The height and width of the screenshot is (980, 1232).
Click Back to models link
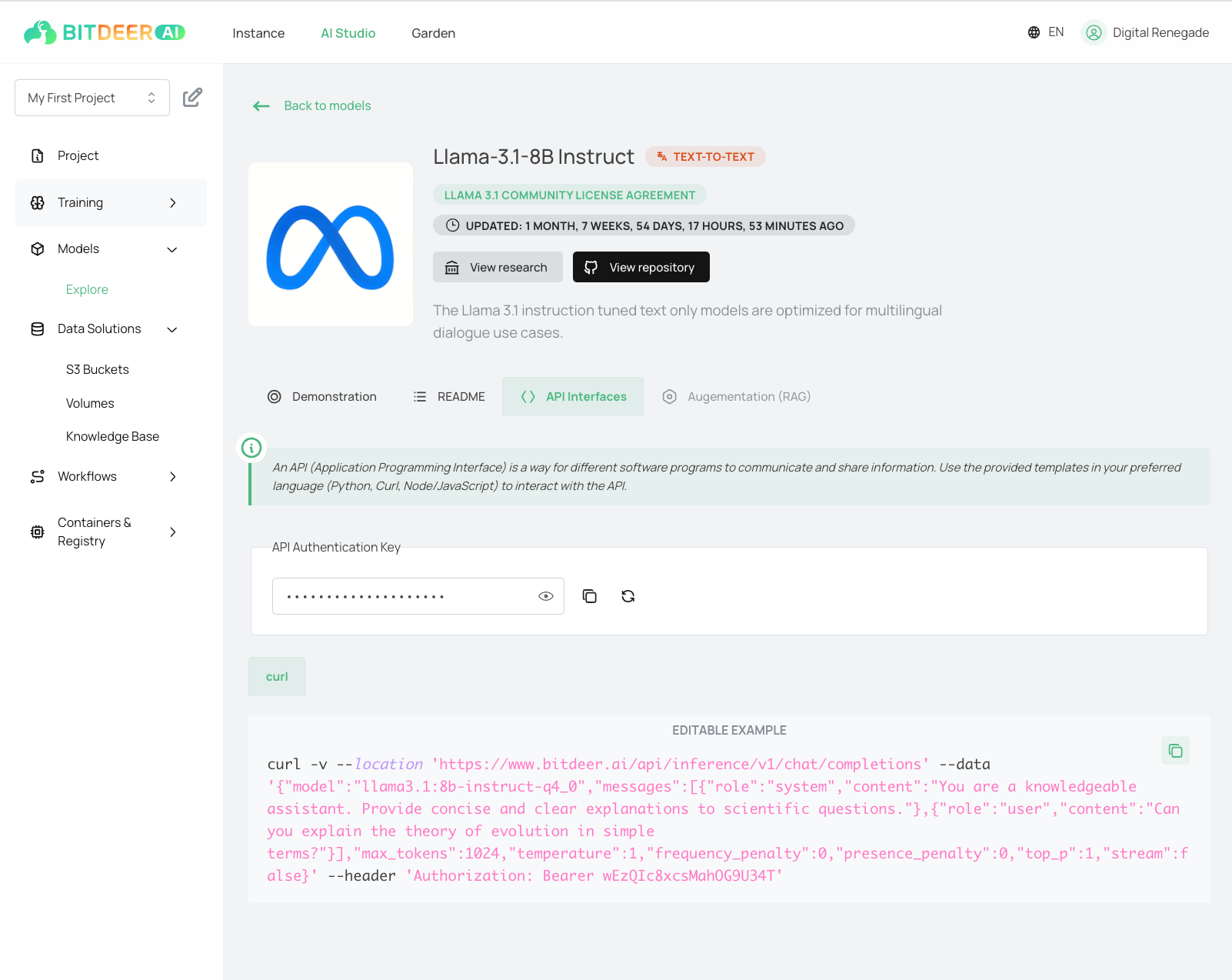coord(328,105)
